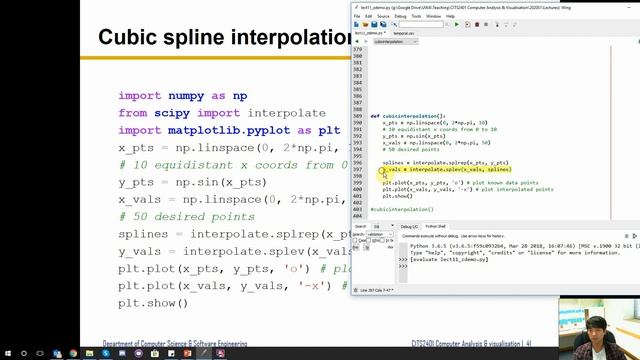Click the Save All icon in Wing toolbar

383,24
